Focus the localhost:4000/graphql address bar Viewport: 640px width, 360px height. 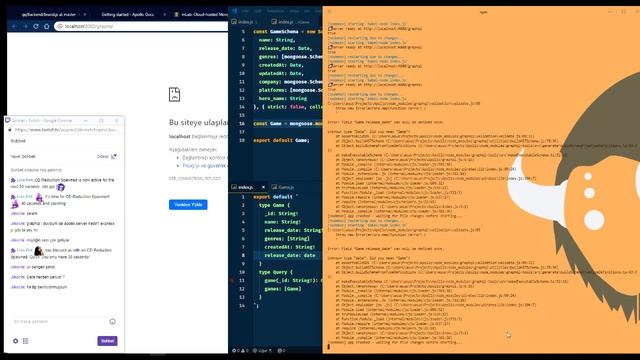[x=141, y=26]
